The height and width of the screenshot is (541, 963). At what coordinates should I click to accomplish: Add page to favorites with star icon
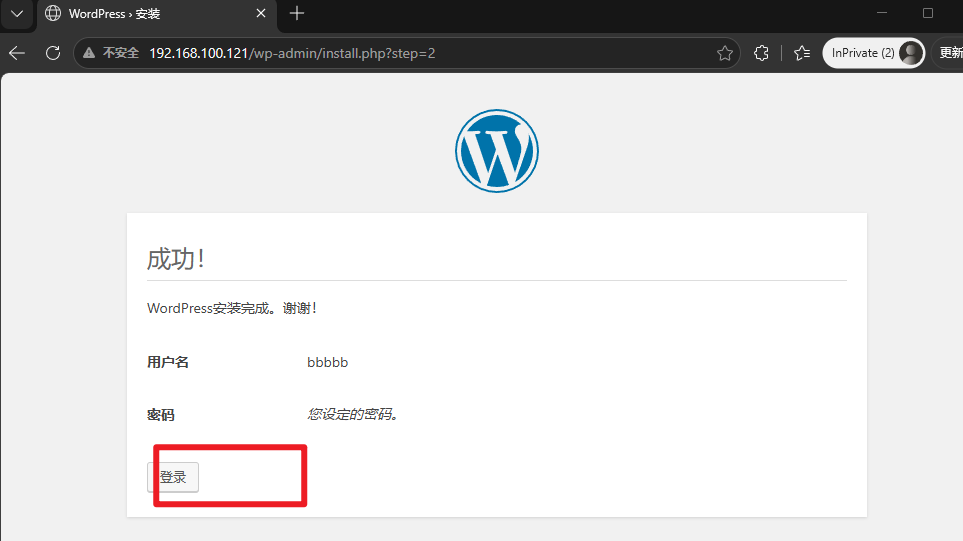click(x=725, y=53)
